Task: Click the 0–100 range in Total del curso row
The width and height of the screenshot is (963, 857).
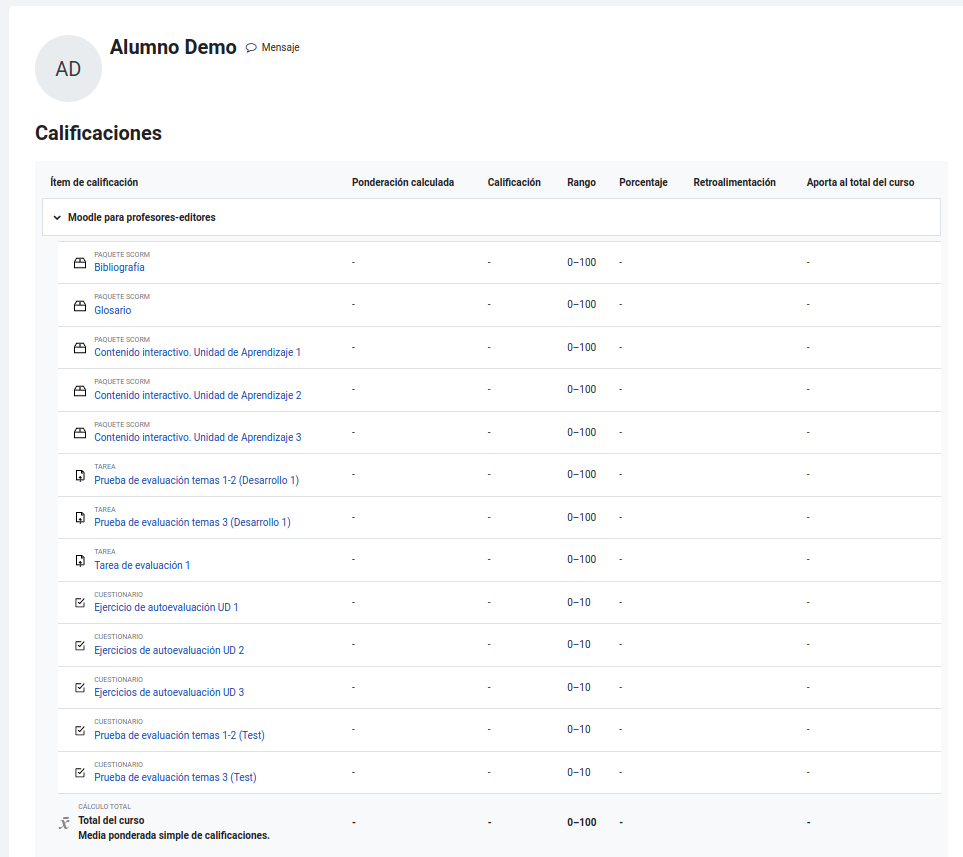Action: 582,823
